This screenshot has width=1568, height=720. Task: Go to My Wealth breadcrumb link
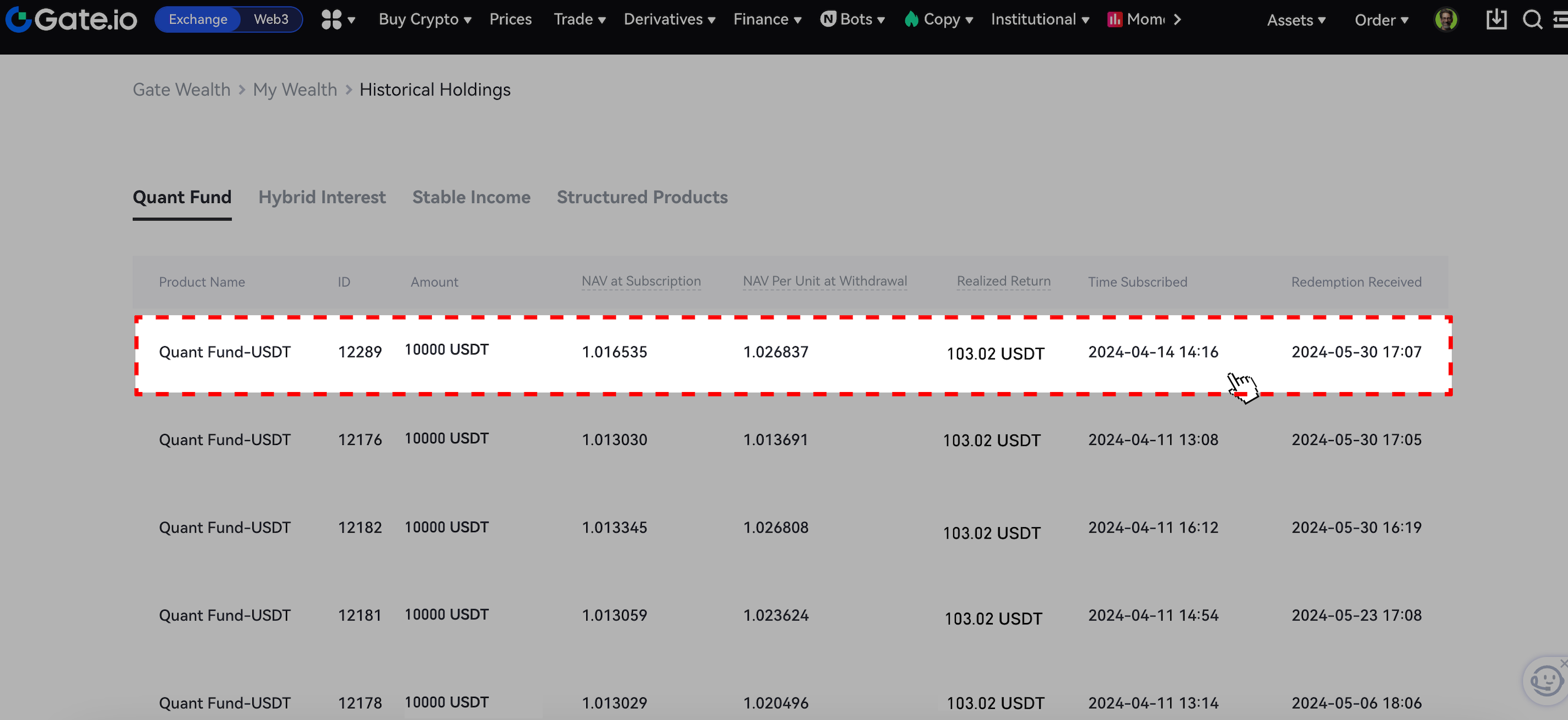coord(295,89)
